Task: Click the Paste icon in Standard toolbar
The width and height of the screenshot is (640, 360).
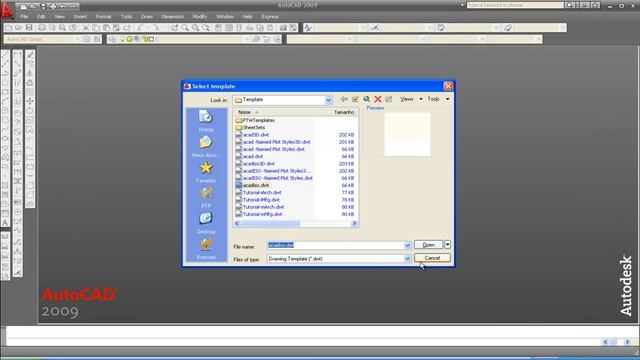Action: click(x=106, y=28)
